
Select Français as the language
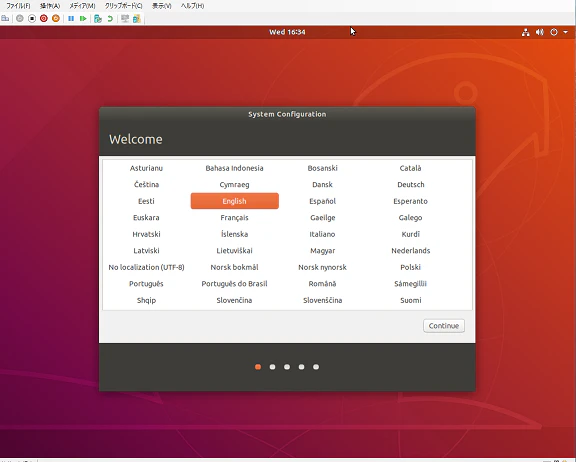pos(234,218)
